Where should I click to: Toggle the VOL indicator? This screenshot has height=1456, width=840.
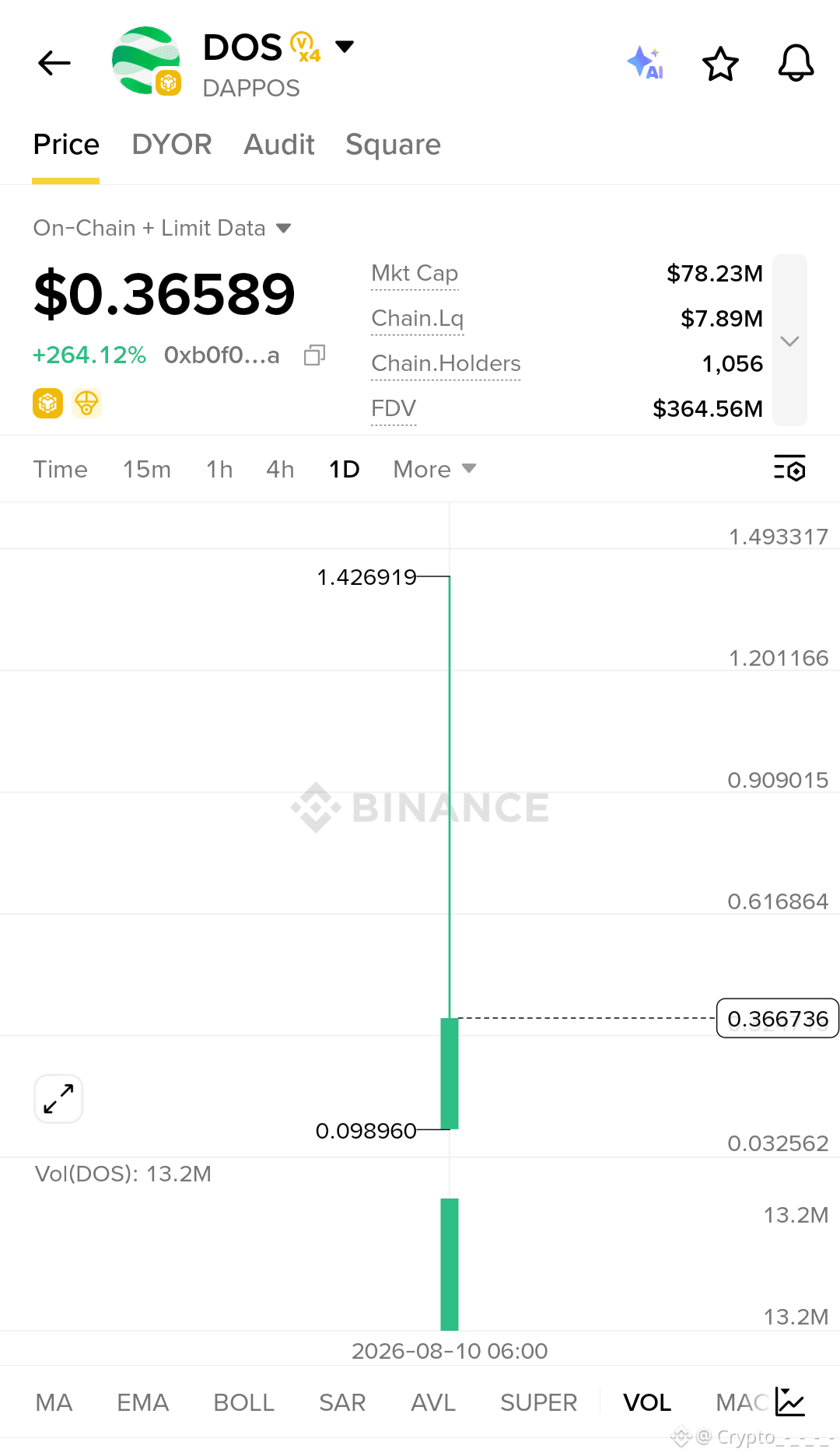click(x=647, y=1402)
